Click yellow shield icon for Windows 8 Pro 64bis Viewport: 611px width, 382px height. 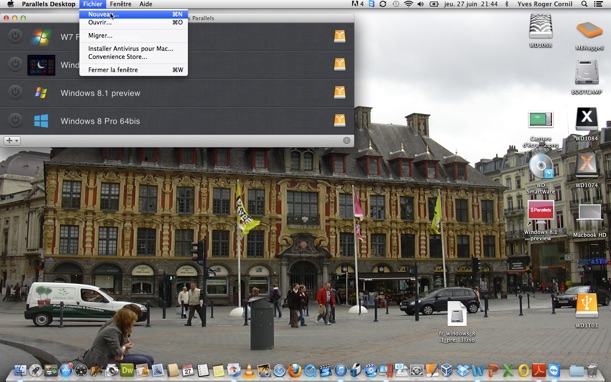(339, 120)
